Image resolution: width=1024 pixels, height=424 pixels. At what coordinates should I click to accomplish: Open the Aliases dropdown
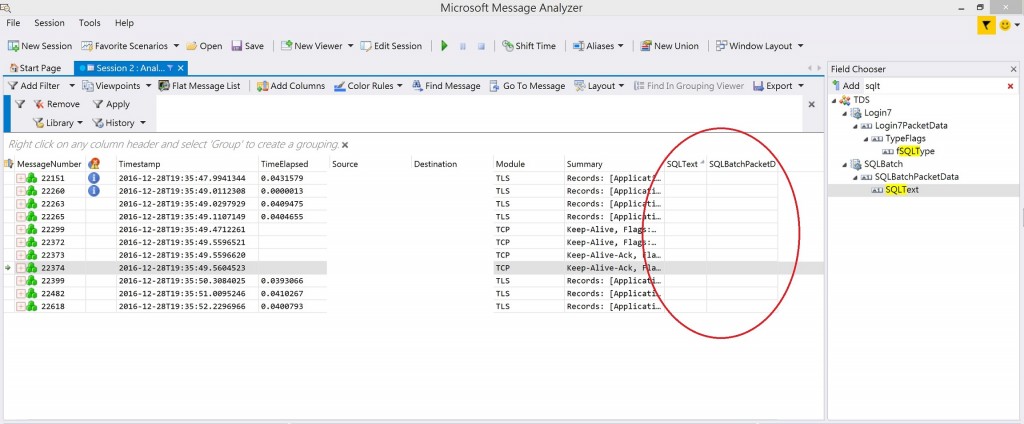[x=598, y=46]
